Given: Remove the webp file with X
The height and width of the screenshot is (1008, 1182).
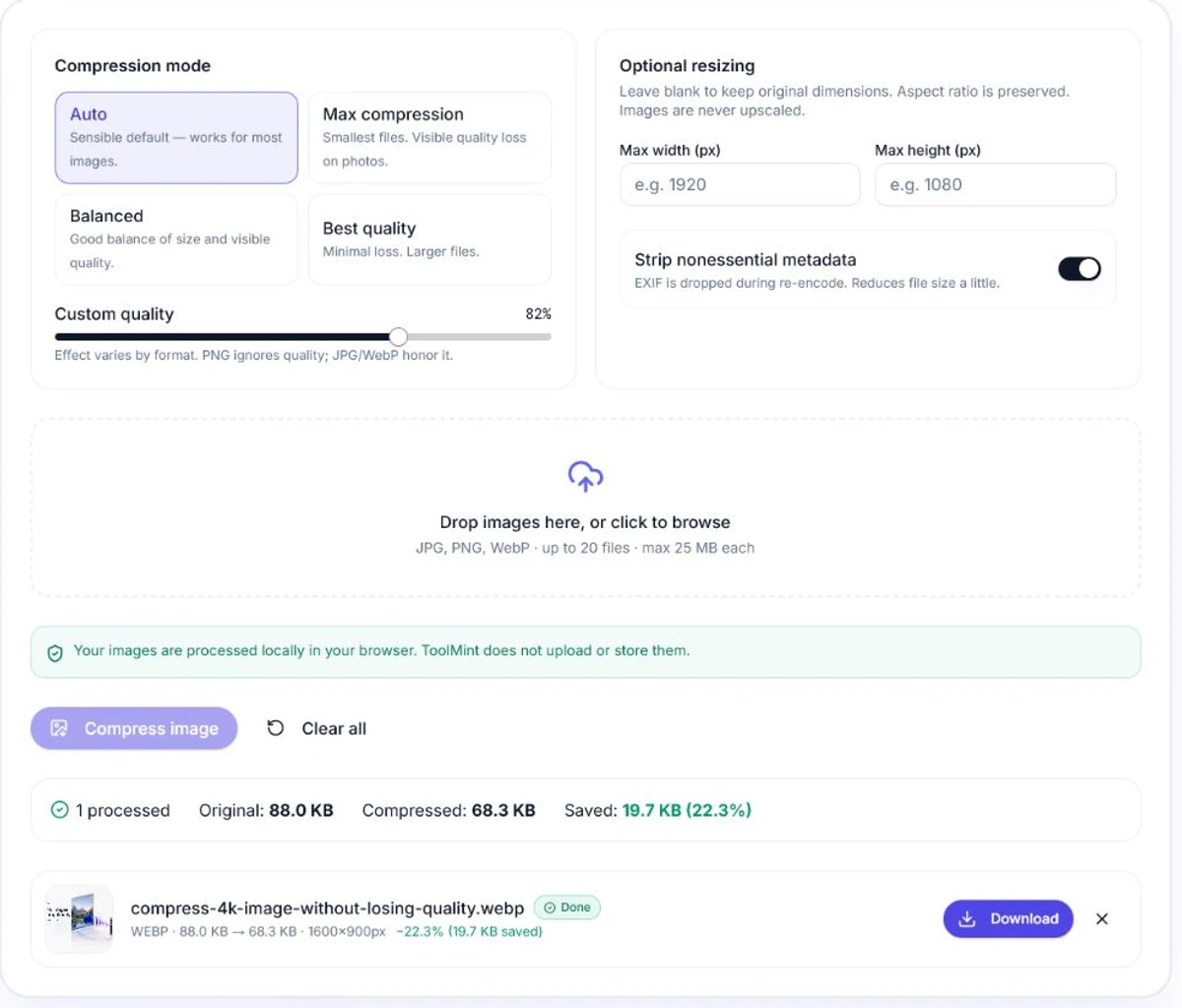Looking at the screenshot, I should click(x=1102, y=918).
